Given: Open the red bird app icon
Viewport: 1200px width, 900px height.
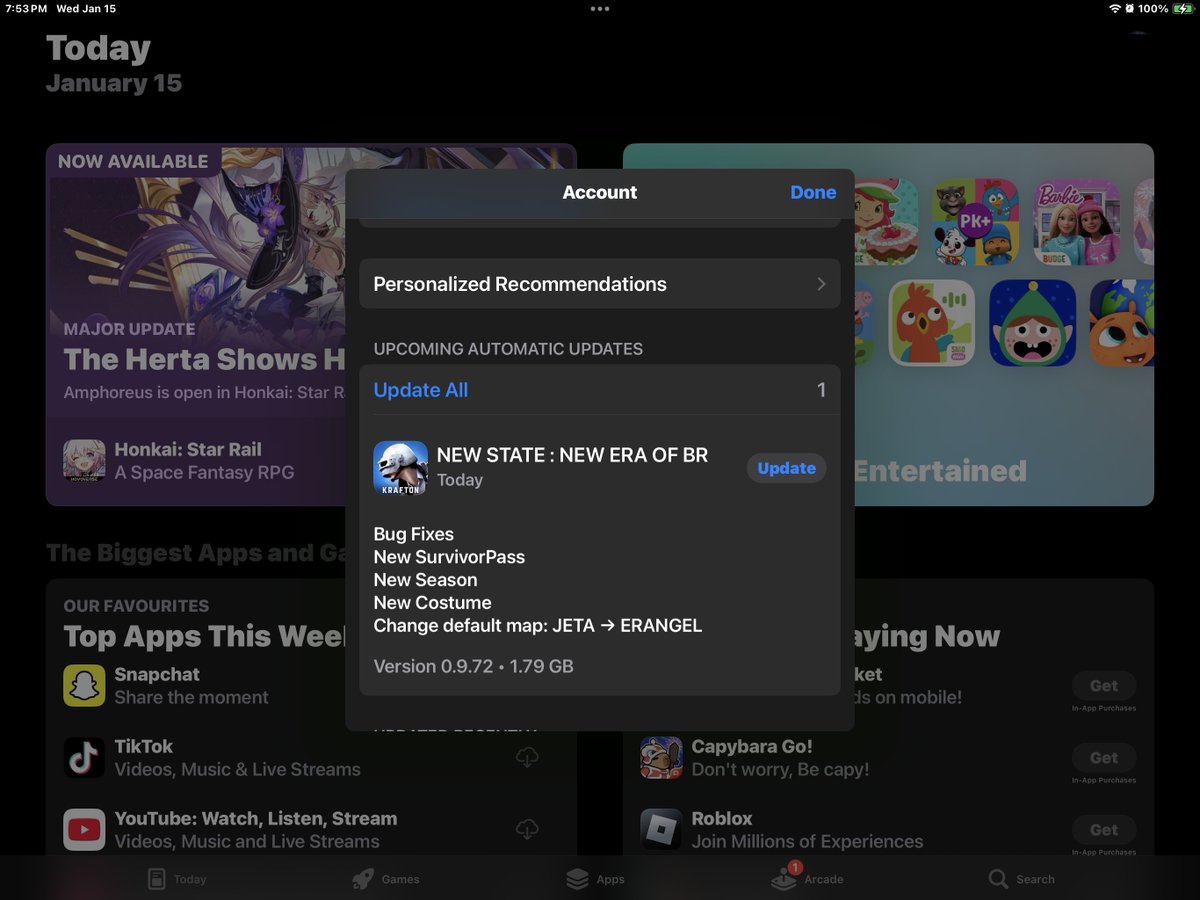Looking at the screenshot, I should click(x=932, y=323).
